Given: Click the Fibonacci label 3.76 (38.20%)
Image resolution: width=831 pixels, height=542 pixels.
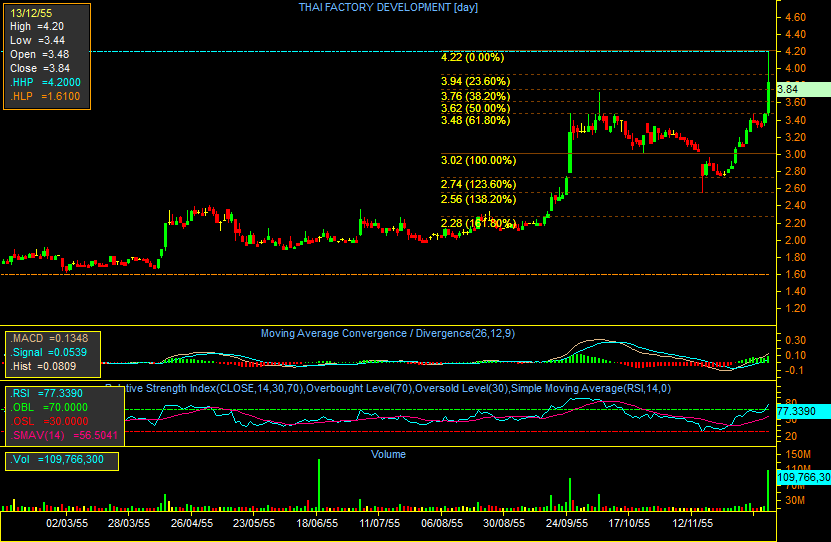Looking at the screenshot, I should coord(475,96).
